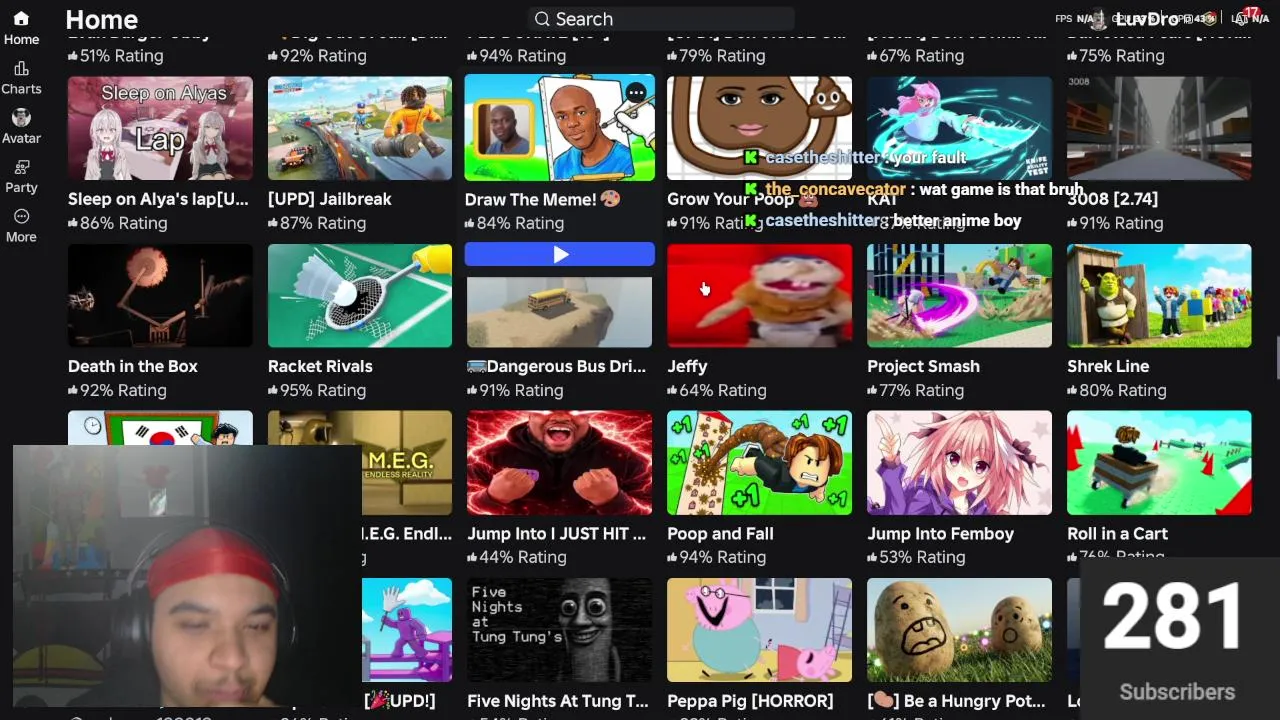Viewport: 1280px width, 720px height.
Task: Click the '3008 [2.74]' title
Action: click(1112, 199)
